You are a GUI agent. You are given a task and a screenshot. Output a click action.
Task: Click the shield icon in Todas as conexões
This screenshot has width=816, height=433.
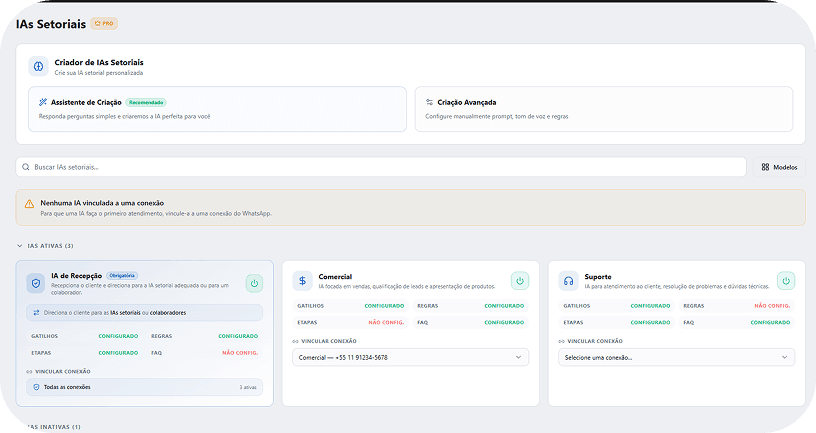coord(36,387)
